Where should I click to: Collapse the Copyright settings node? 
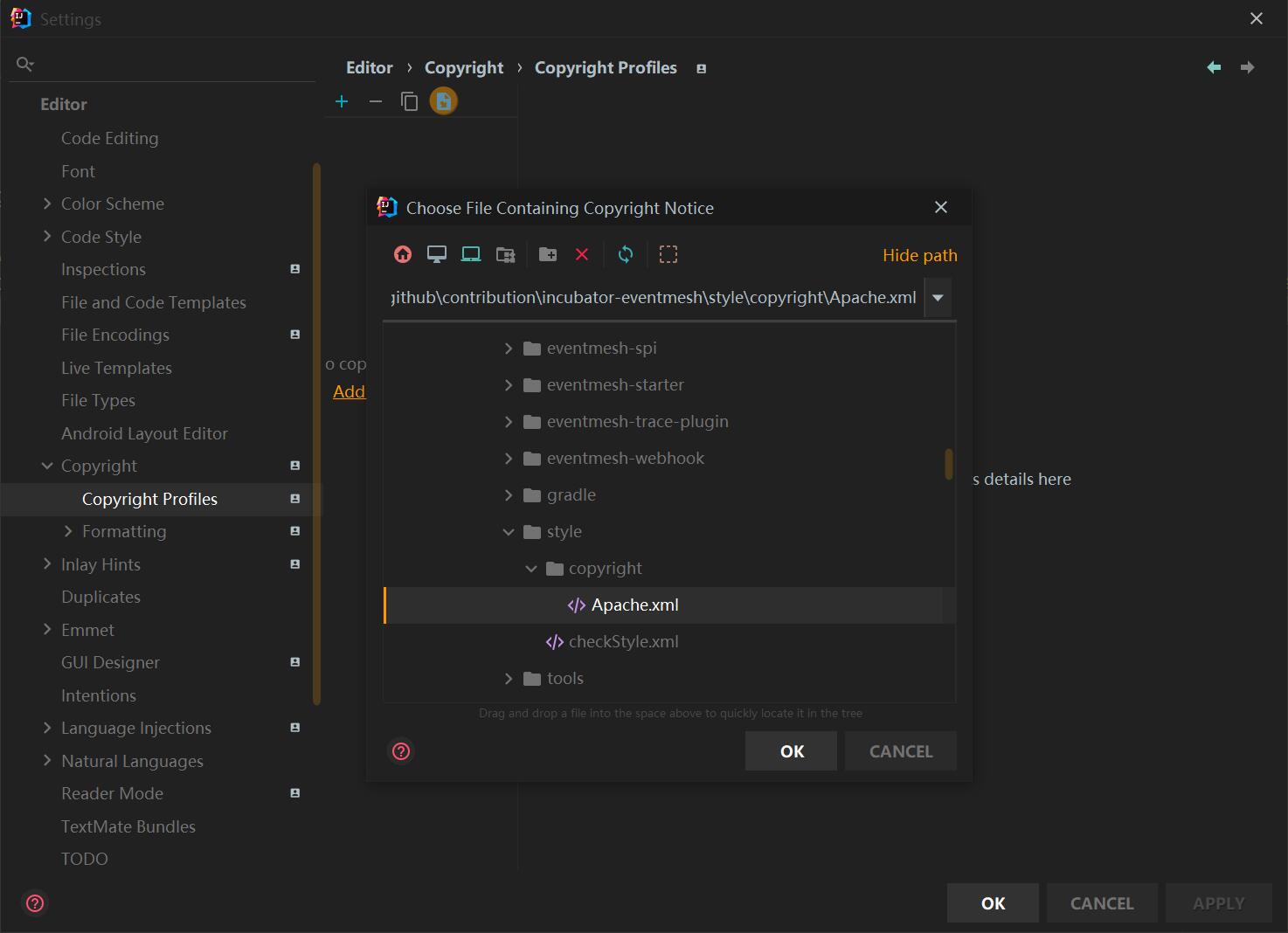(47, 466)
